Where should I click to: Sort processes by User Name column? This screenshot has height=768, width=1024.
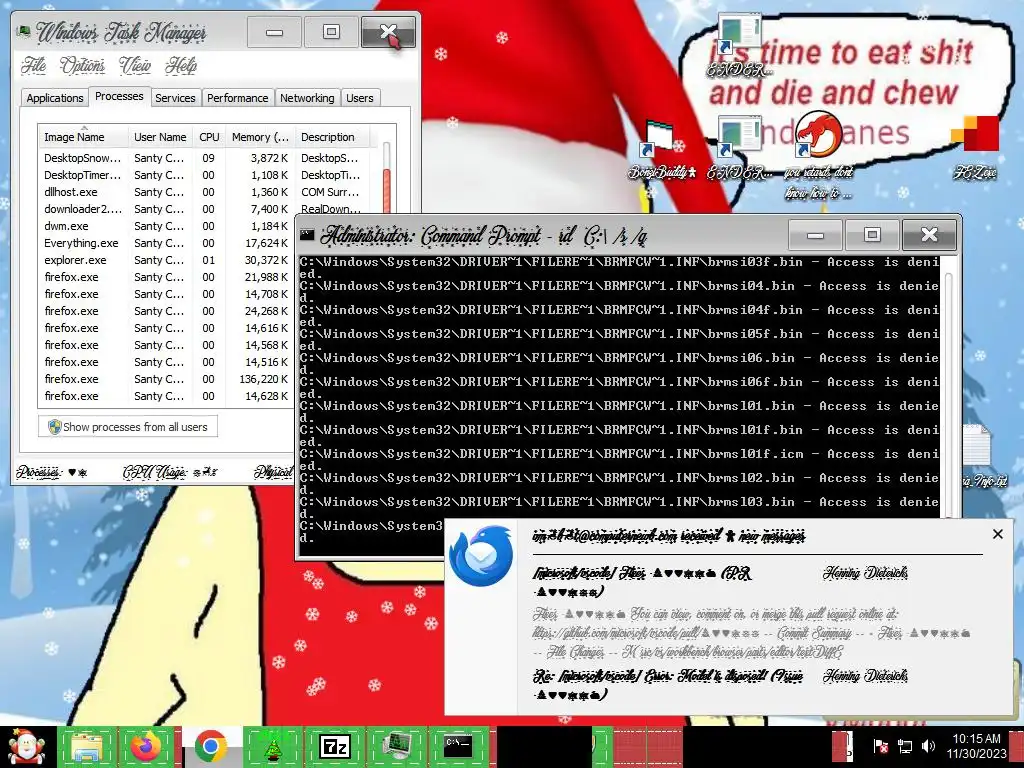(x=160, y=137)
